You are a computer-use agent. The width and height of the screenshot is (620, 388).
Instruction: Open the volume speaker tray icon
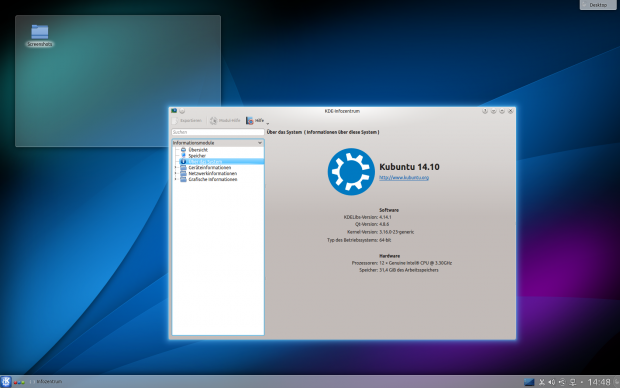pyautogui.click(x=552, y=382)
